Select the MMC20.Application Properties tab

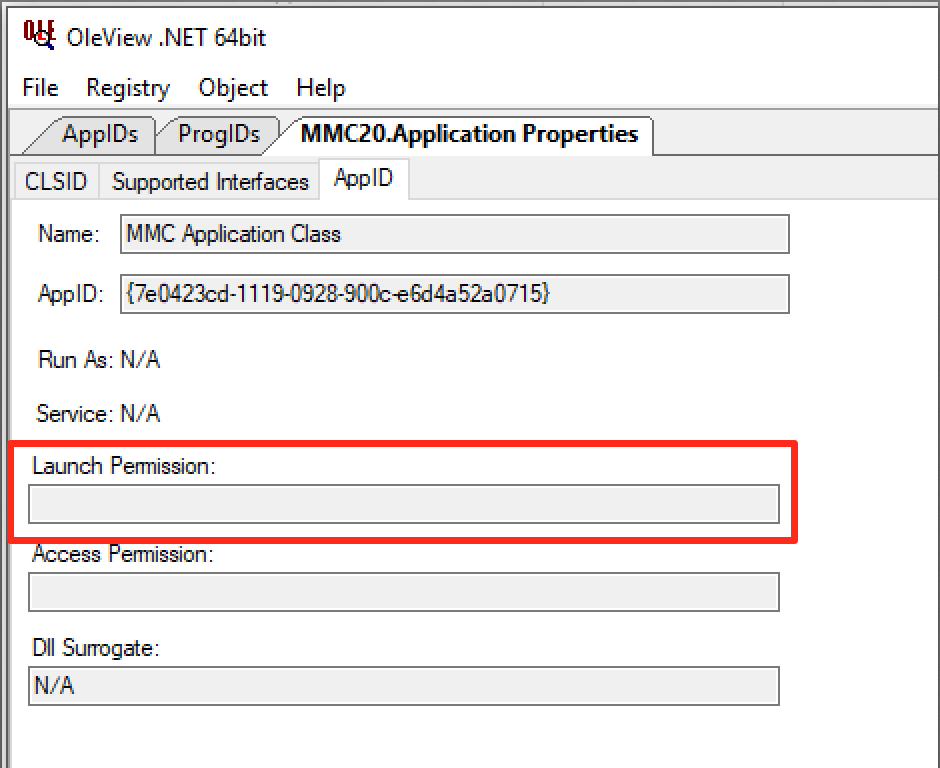[x=469, y=134]
